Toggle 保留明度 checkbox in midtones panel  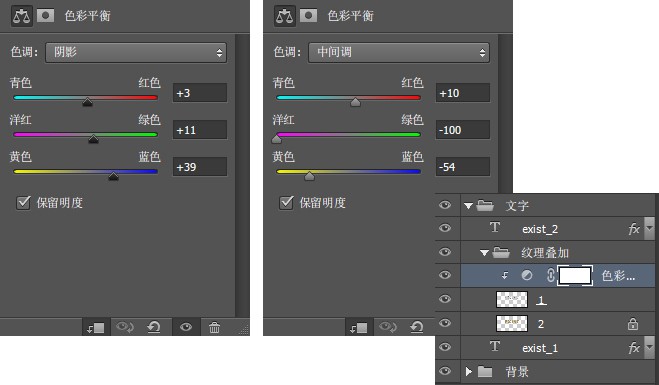(286, 203)
